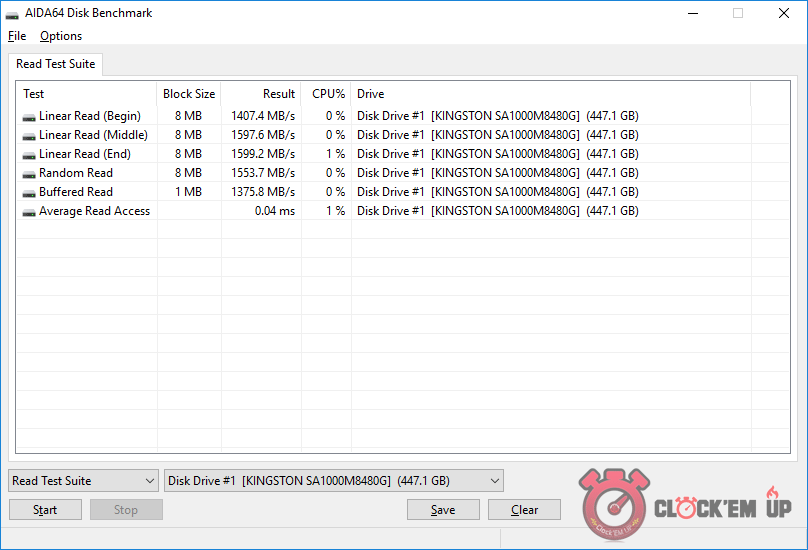Open the File menu
Image resolution: width=808 pixels, height=550 pixels.
pos(17,36)
